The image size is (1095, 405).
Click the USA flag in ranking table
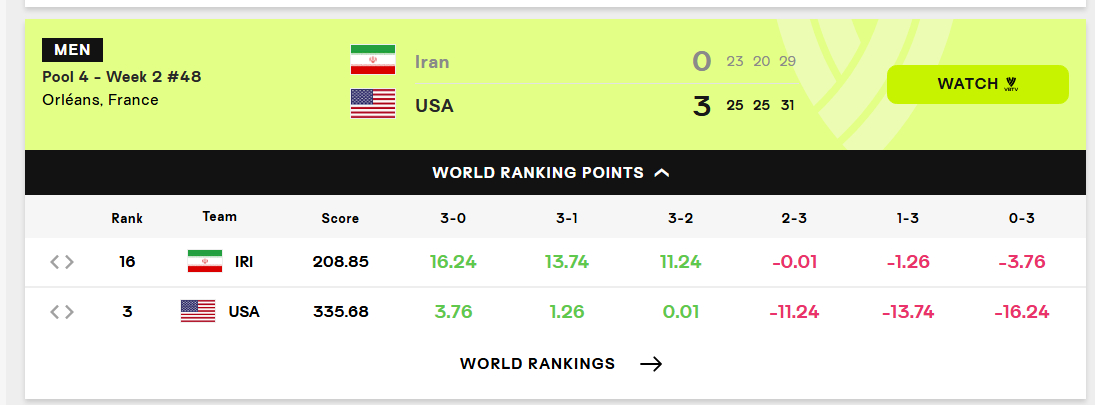click(198, 311)
